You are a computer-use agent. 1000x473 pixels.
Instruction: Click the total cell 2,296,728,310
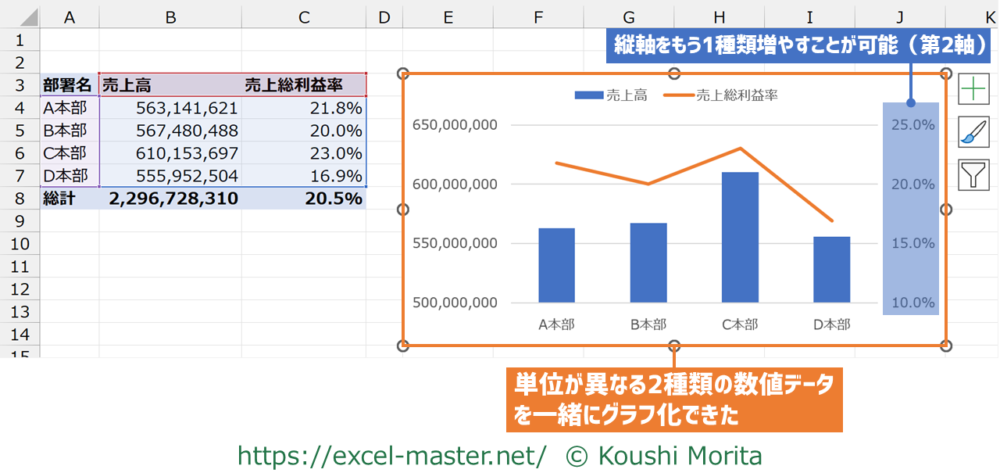click(x=170, y=198)
